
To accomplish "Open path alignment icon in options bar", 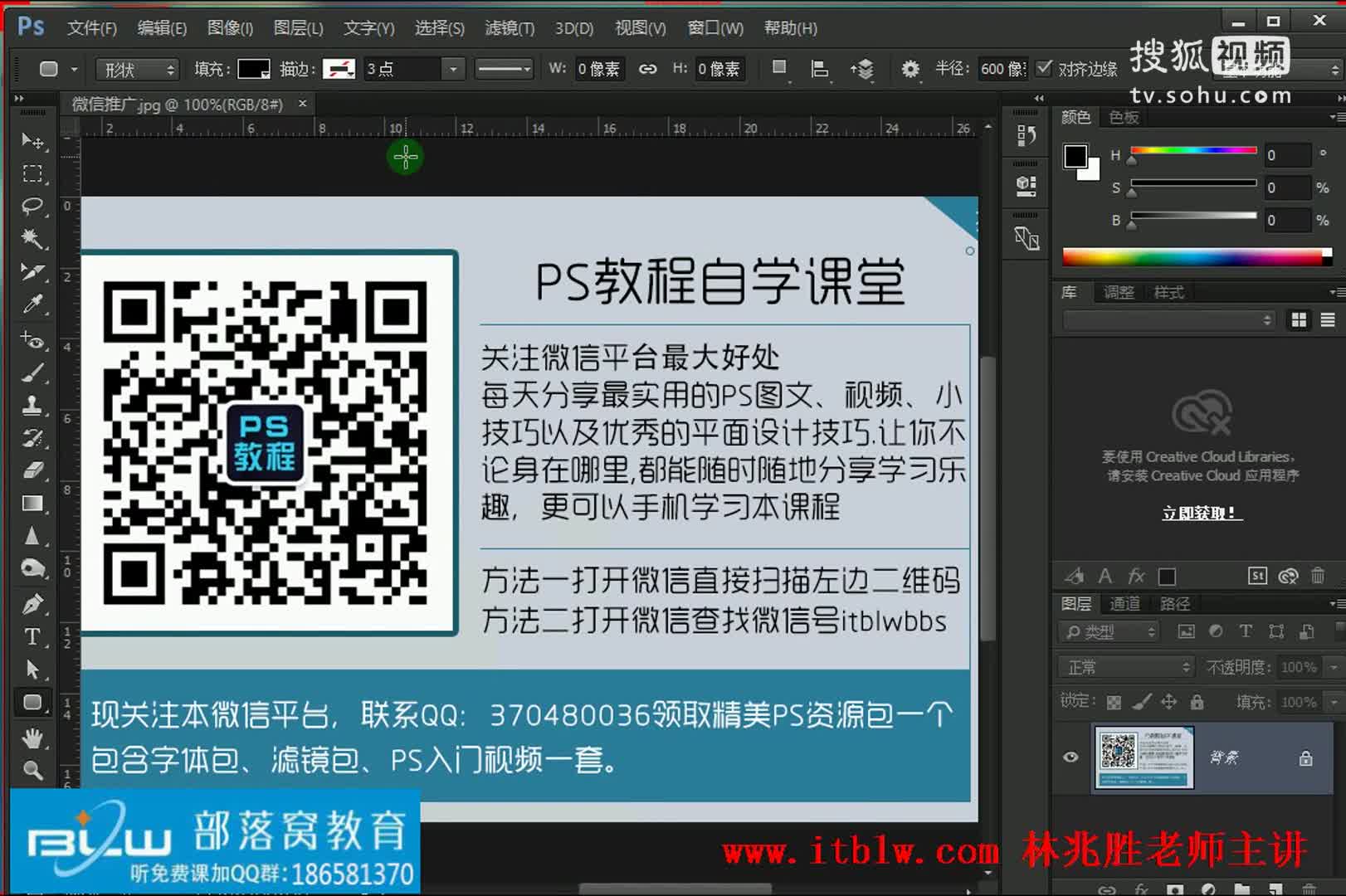I will [x=820, y=69].
